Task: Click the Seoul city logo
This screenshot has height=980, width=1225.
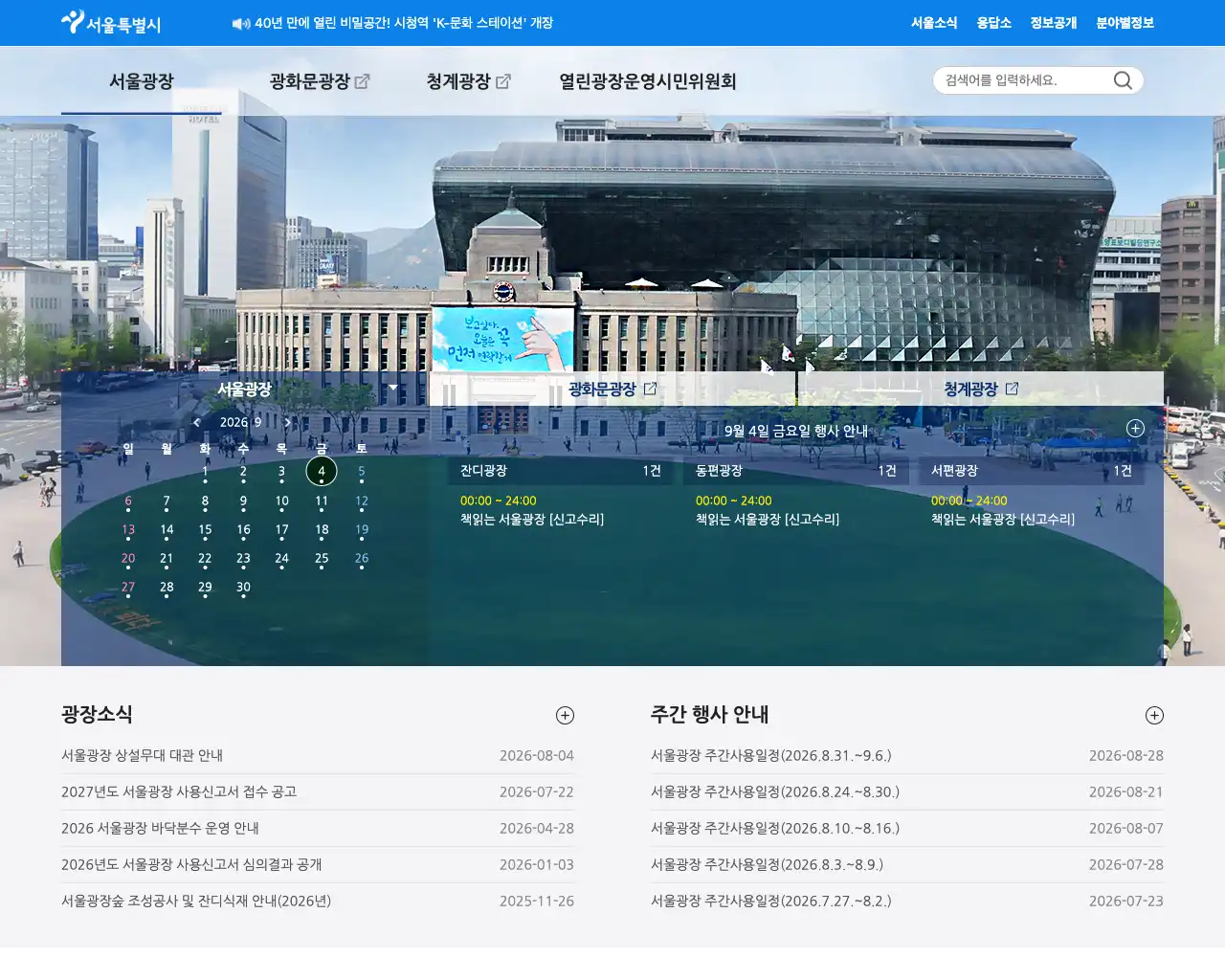Action: (111, 22)
